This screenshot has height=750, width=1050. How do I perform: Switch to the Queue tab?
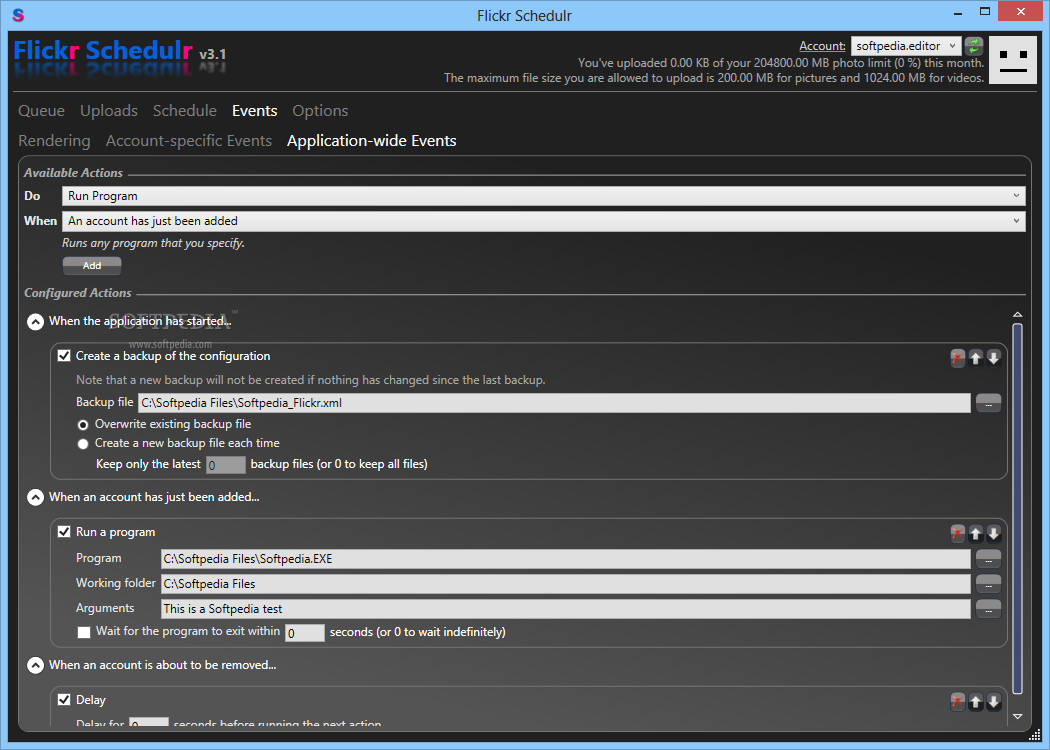[x=42, y=110]
